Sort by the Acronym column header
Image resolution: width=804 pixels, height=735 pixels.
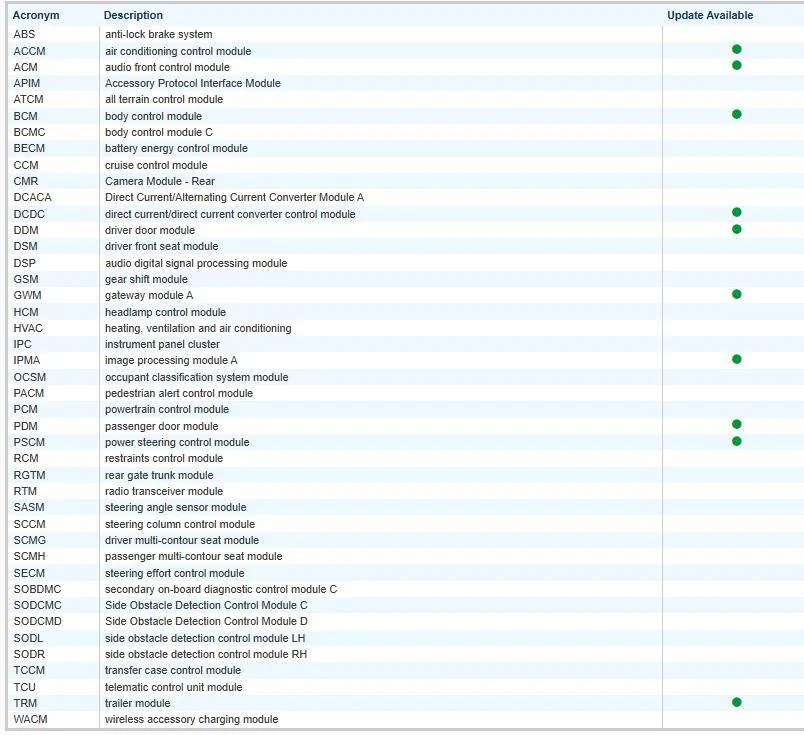point(36,15)
